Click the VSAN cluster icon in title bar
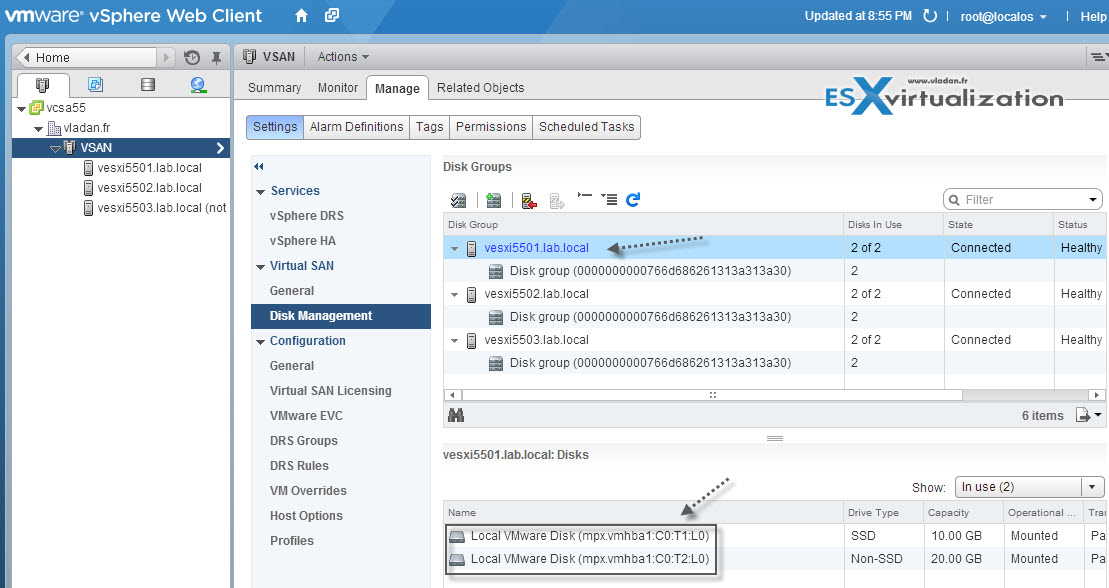Screen dimensions: 1109x588 point(249,57)
